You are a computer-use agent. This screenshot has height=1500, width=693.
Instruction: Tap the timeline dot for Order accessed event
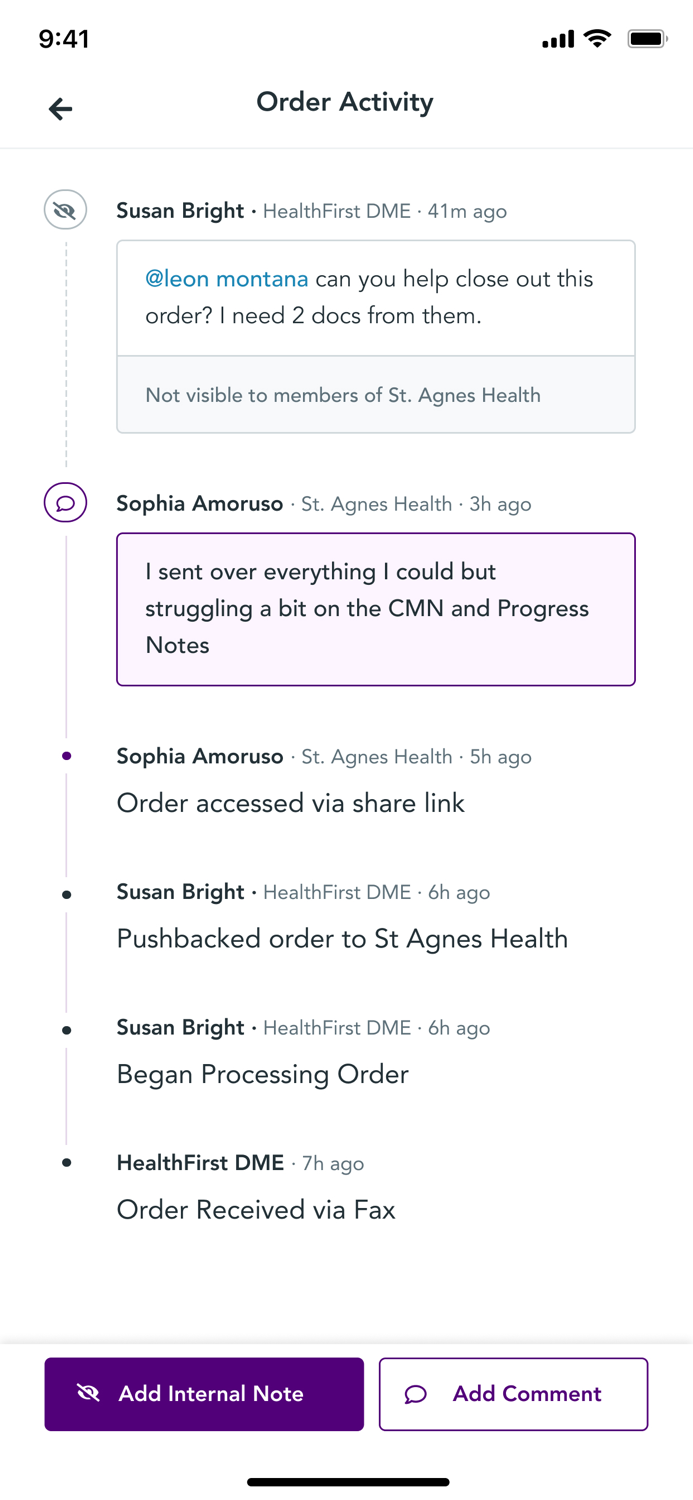(x=65, y=757)
